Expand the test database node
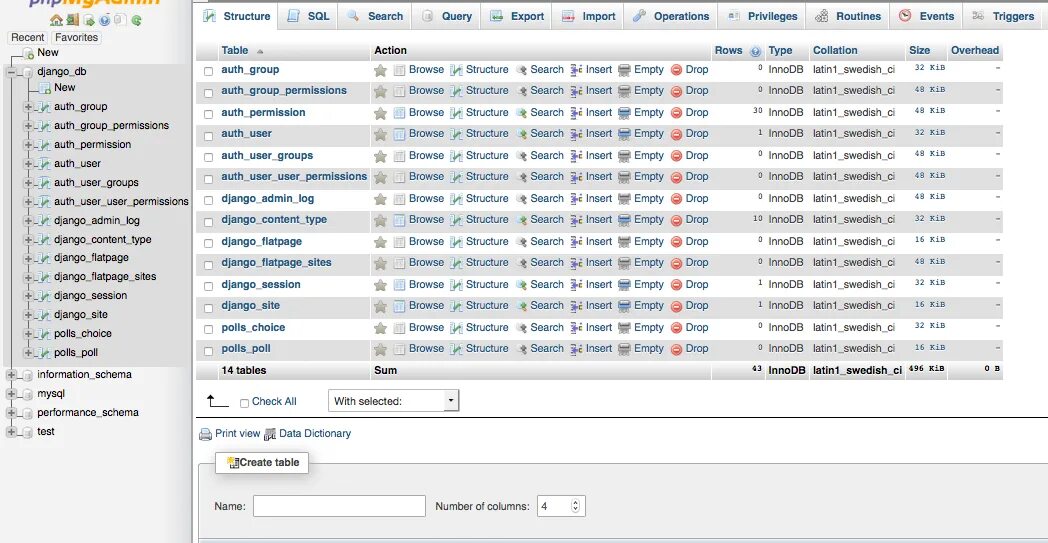The height and width of the screenshot is (543, 1048). coord(11,432)
